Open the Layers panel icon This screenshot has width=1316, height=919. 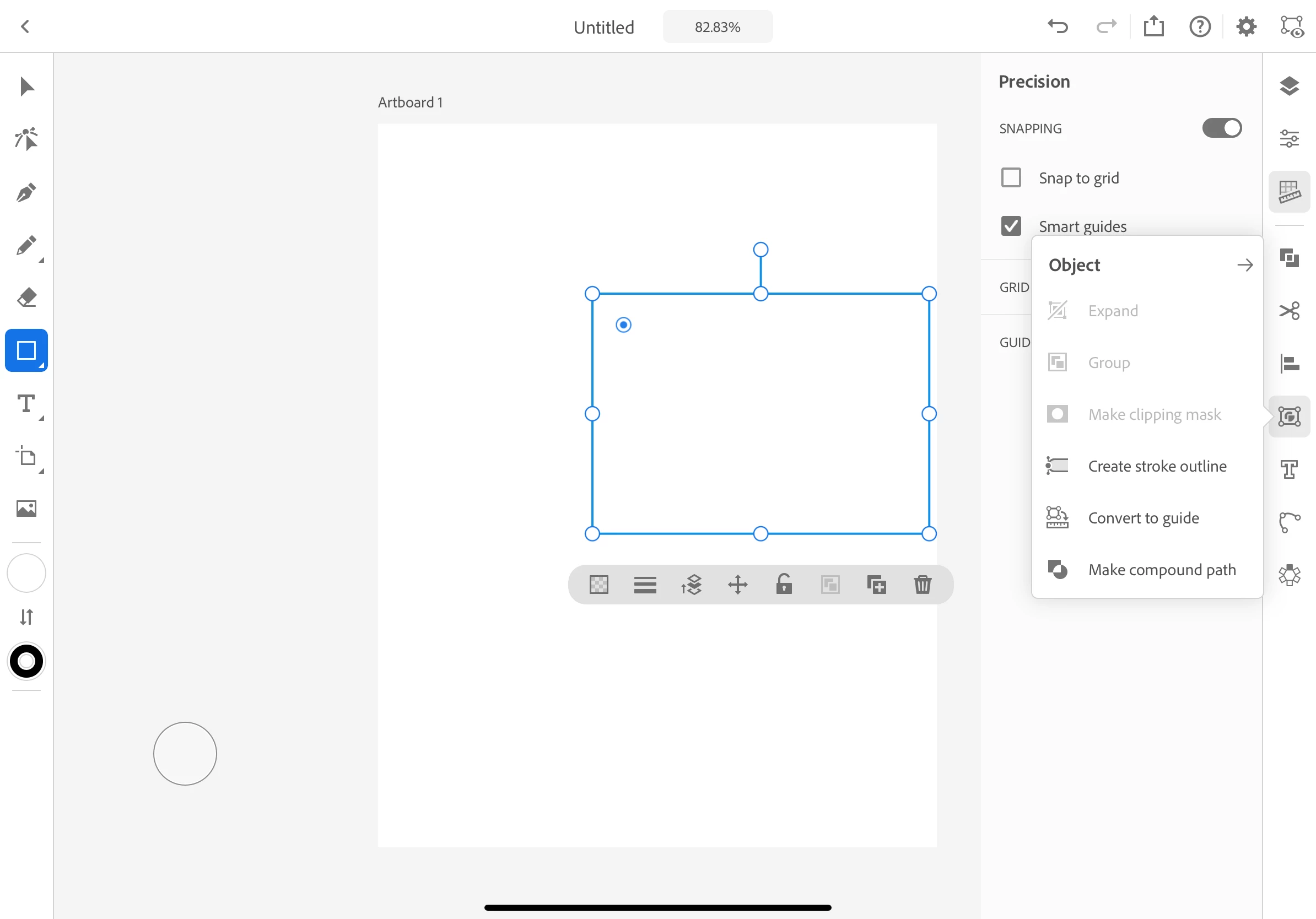1288,86
